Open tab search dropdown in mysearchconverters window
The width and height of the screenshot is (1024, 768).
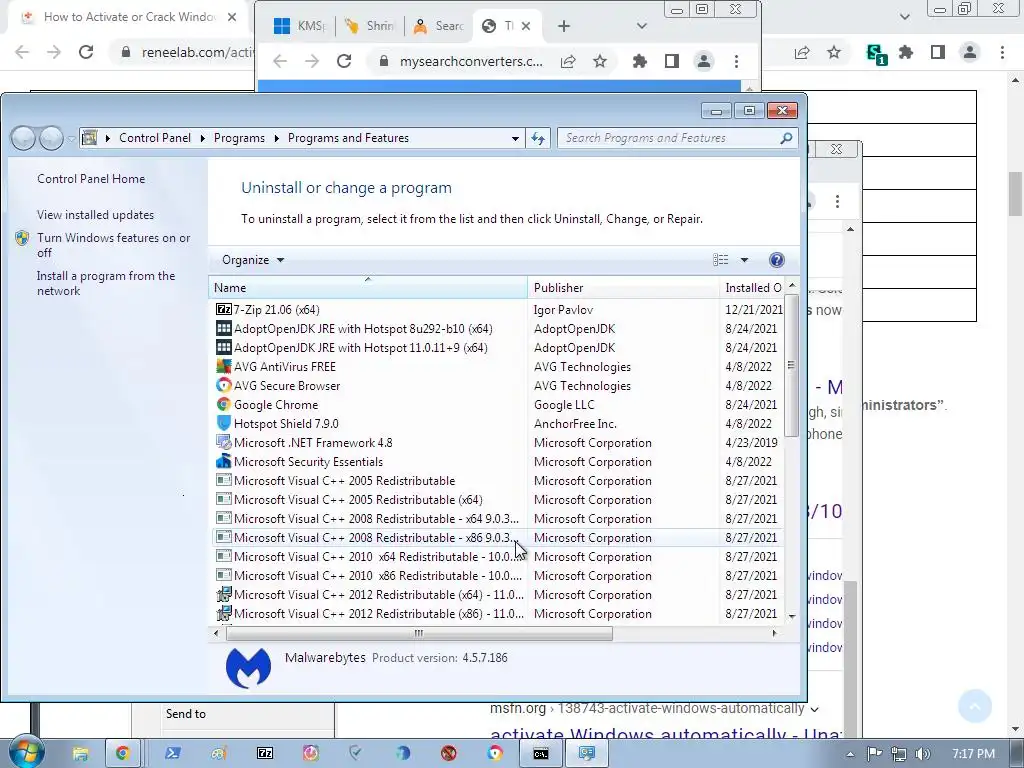[x=641, y=26]
